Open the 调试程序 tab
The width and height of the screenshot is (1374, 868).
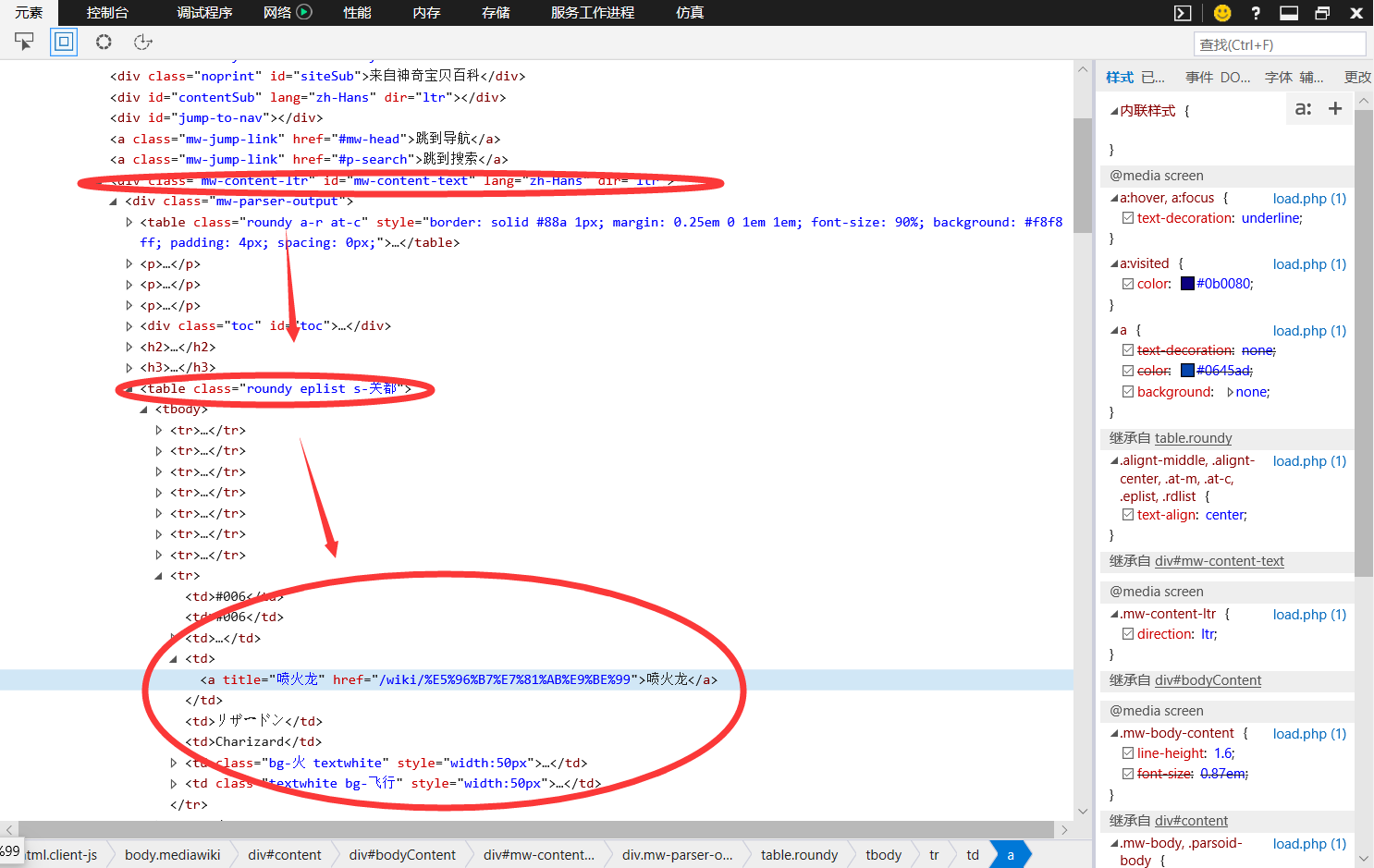coord(204,12)
